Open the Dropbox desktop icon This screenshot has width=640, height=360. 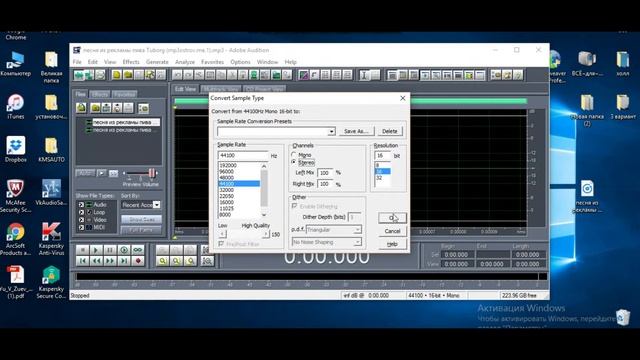pyautogui.click(x=16, y=149)
